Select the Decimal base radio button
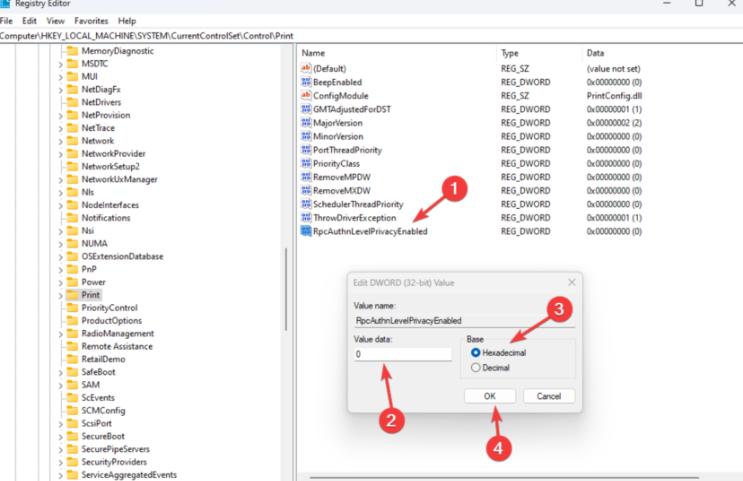 476,367
